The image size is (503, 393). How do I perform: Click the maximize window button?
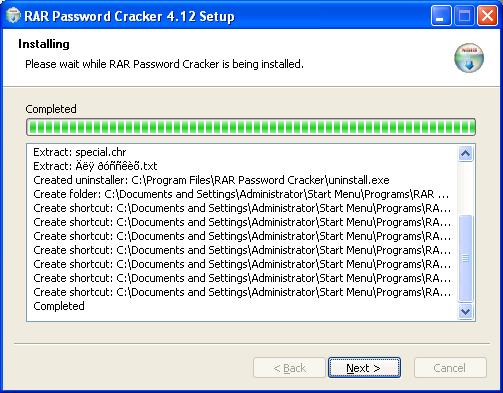point(464,16)
